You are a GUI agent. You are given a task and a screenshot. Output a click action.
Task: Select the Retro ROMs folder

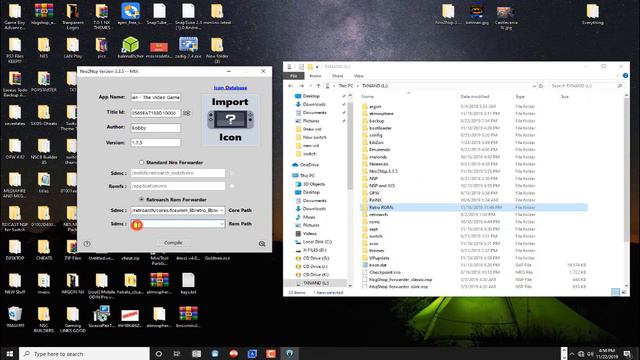[473, 207]
